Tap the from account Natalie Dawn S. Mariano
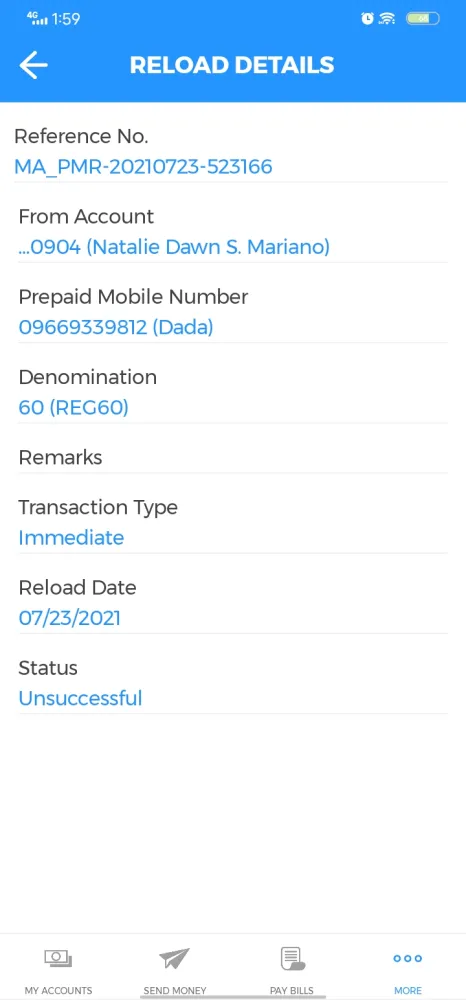Viewport: 466px width, 1000px height. pyautogui.click(x=174, y=247)
